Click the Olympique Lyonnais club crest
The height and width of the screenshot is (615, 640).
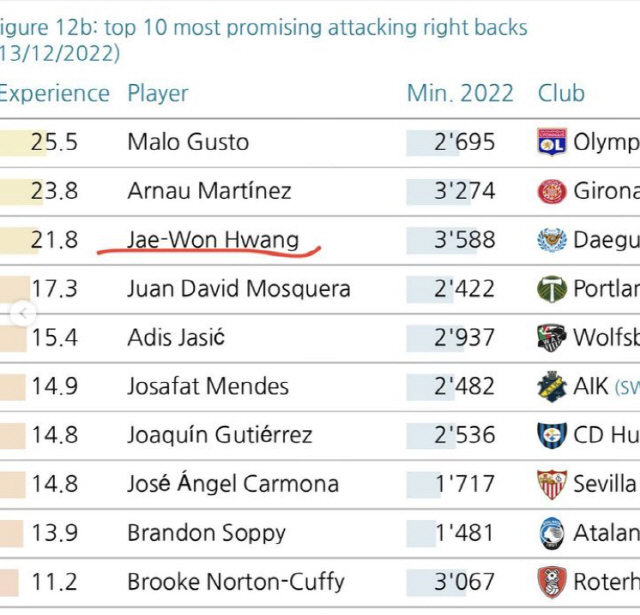[552, 142]
